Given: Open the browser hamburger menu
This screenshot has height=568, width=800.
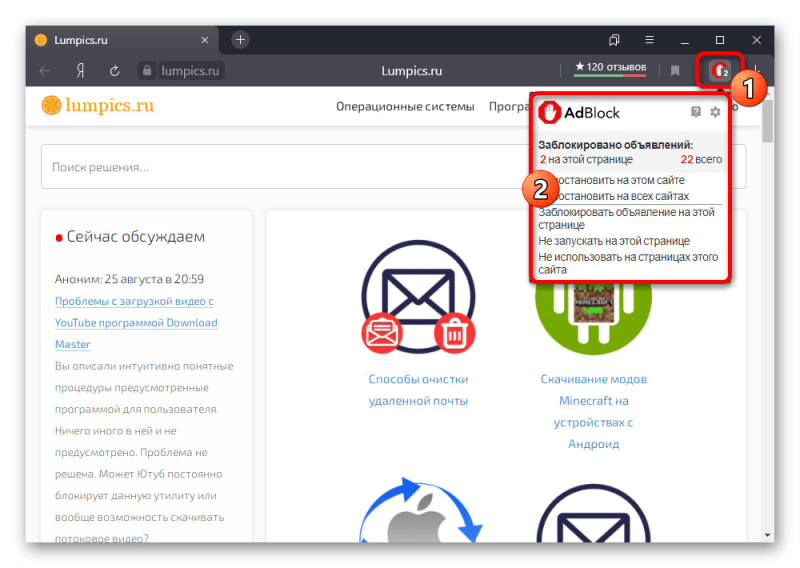Looking at the screenshot, I should [x=649, y=40].
